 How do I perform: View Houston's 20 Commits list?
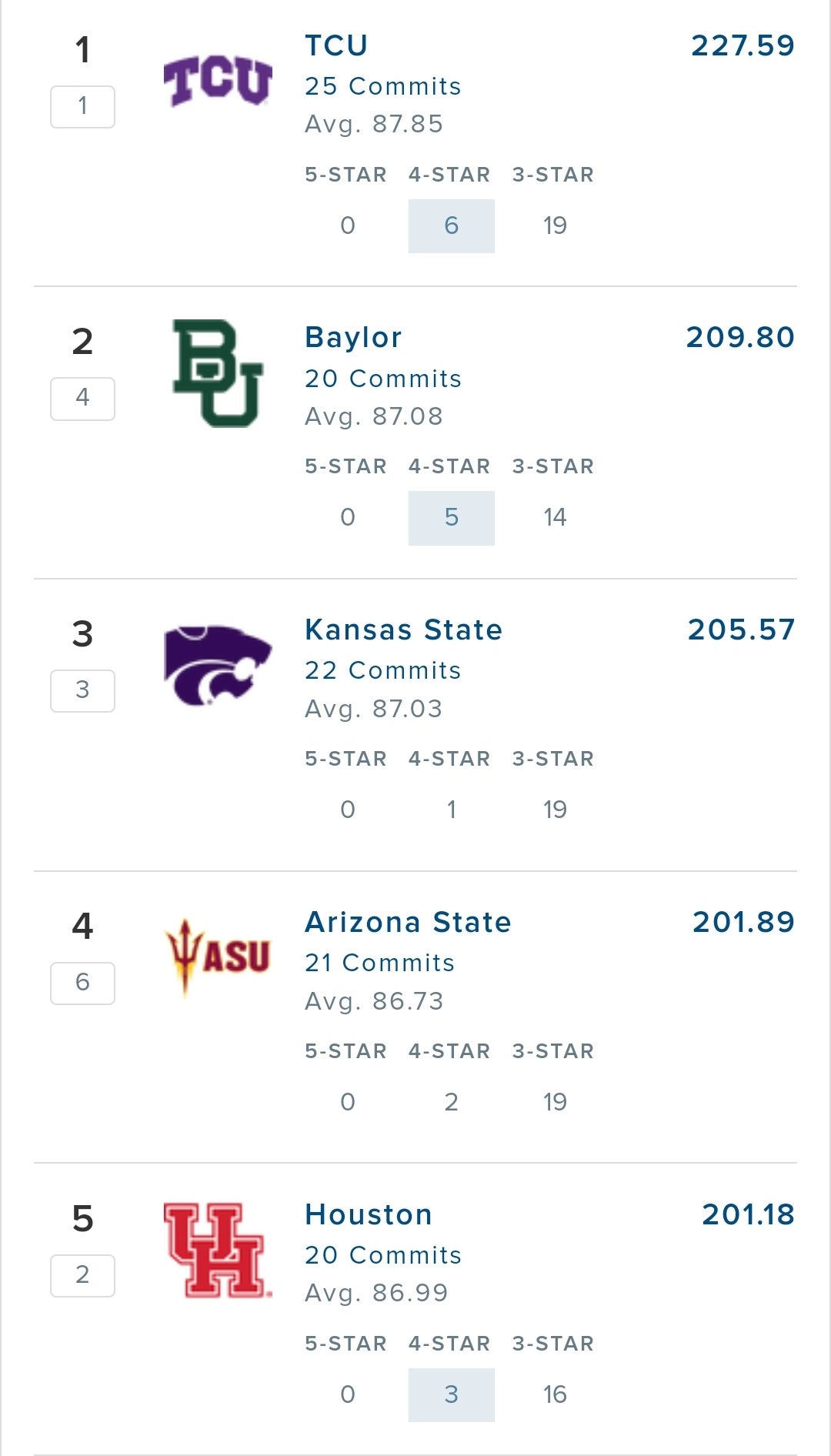[x=382, y=1255]
